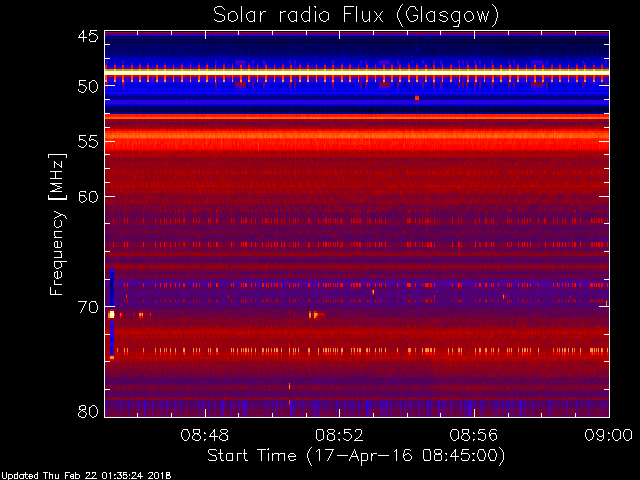This screenshot has width=640, height=480.
Task: Click the 70 frequency axis label
Action: pyautogui.click(x=88, y=307)
